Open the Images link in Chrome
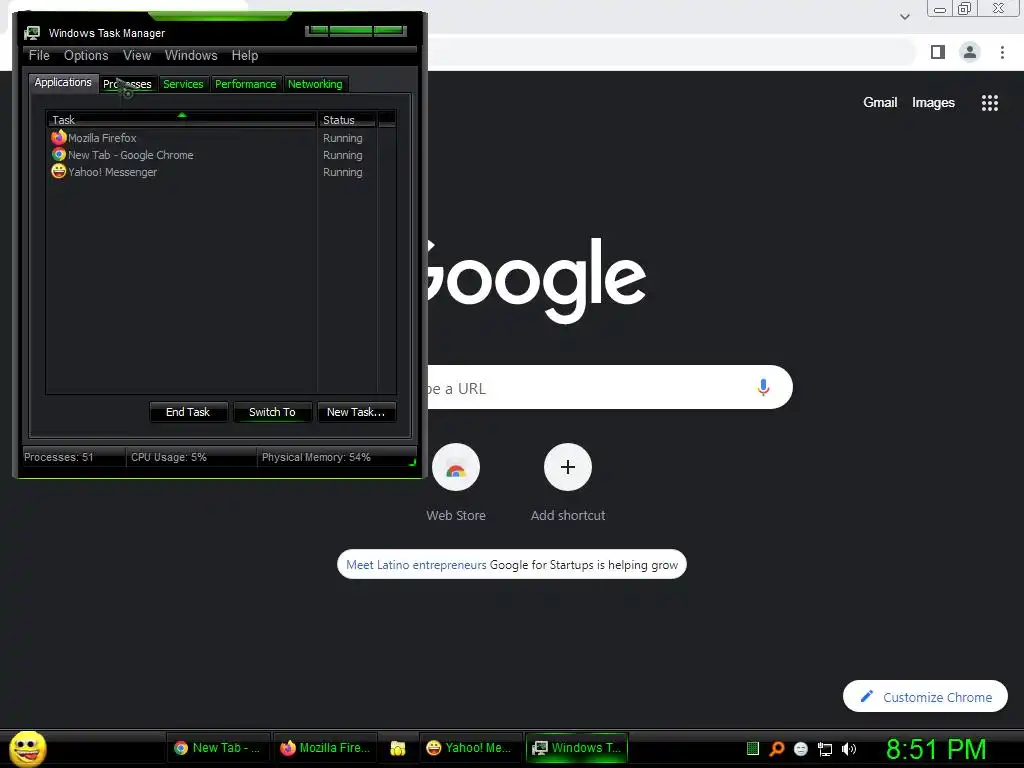 (x=933, y=103)
